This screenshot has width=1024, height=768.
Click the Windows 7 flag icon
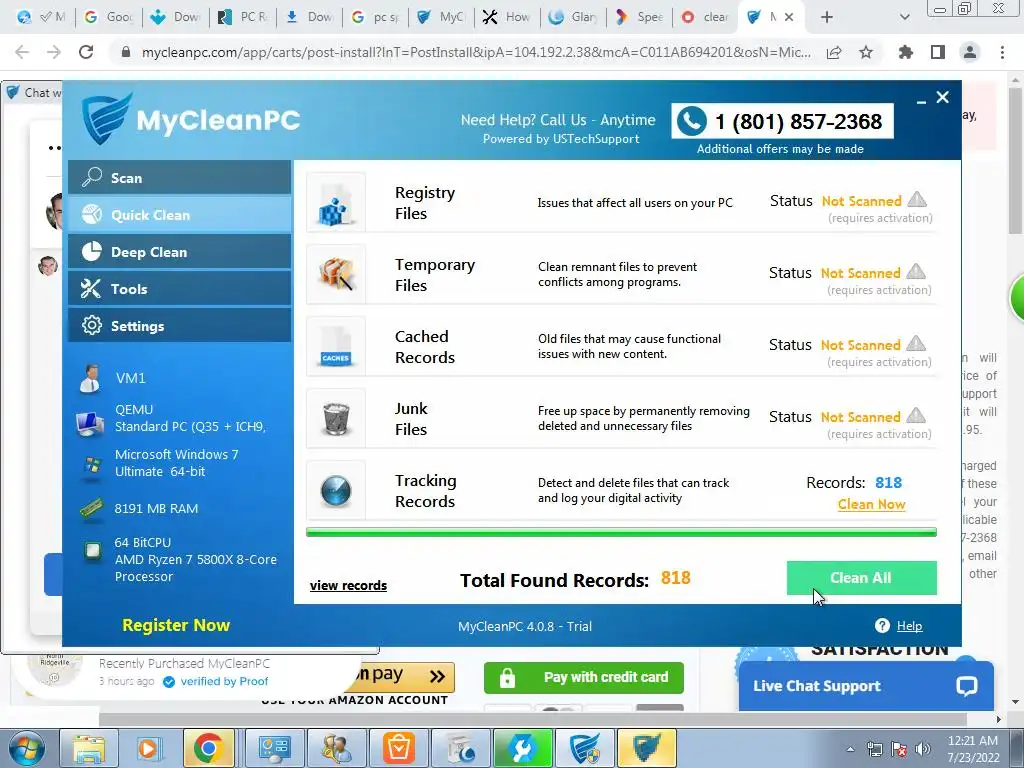coord(92,466)
